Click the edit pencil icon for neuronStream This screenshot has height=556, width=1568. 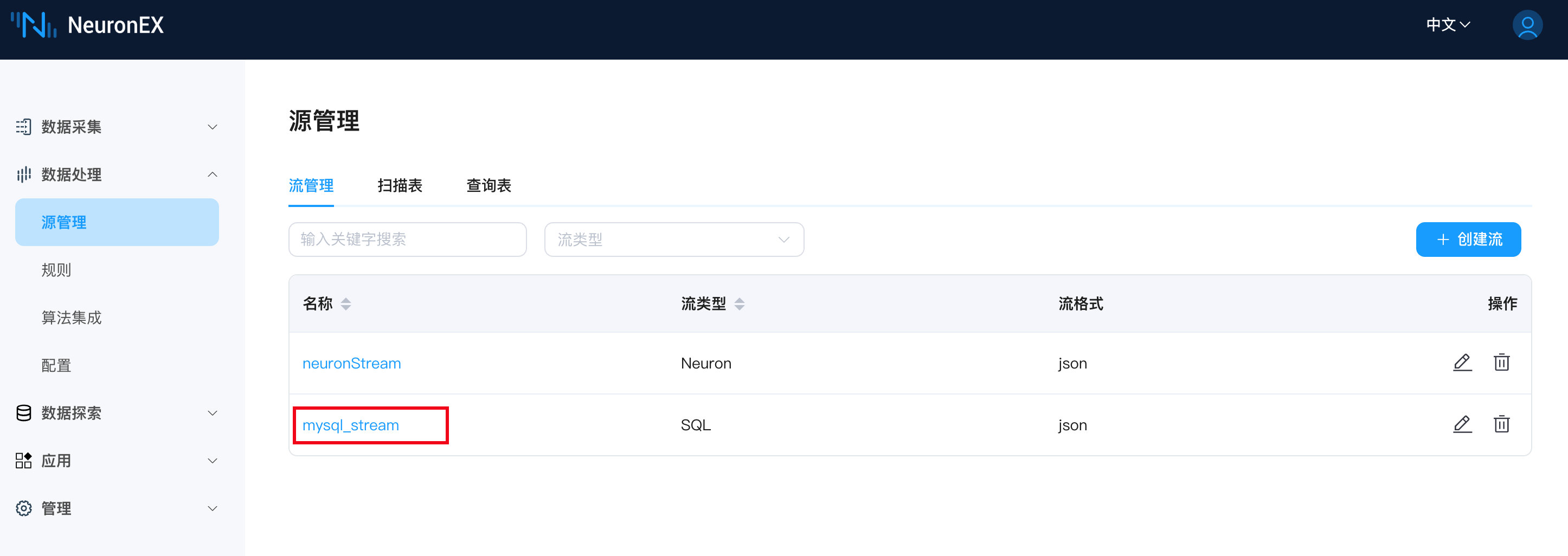point(1462,363)
